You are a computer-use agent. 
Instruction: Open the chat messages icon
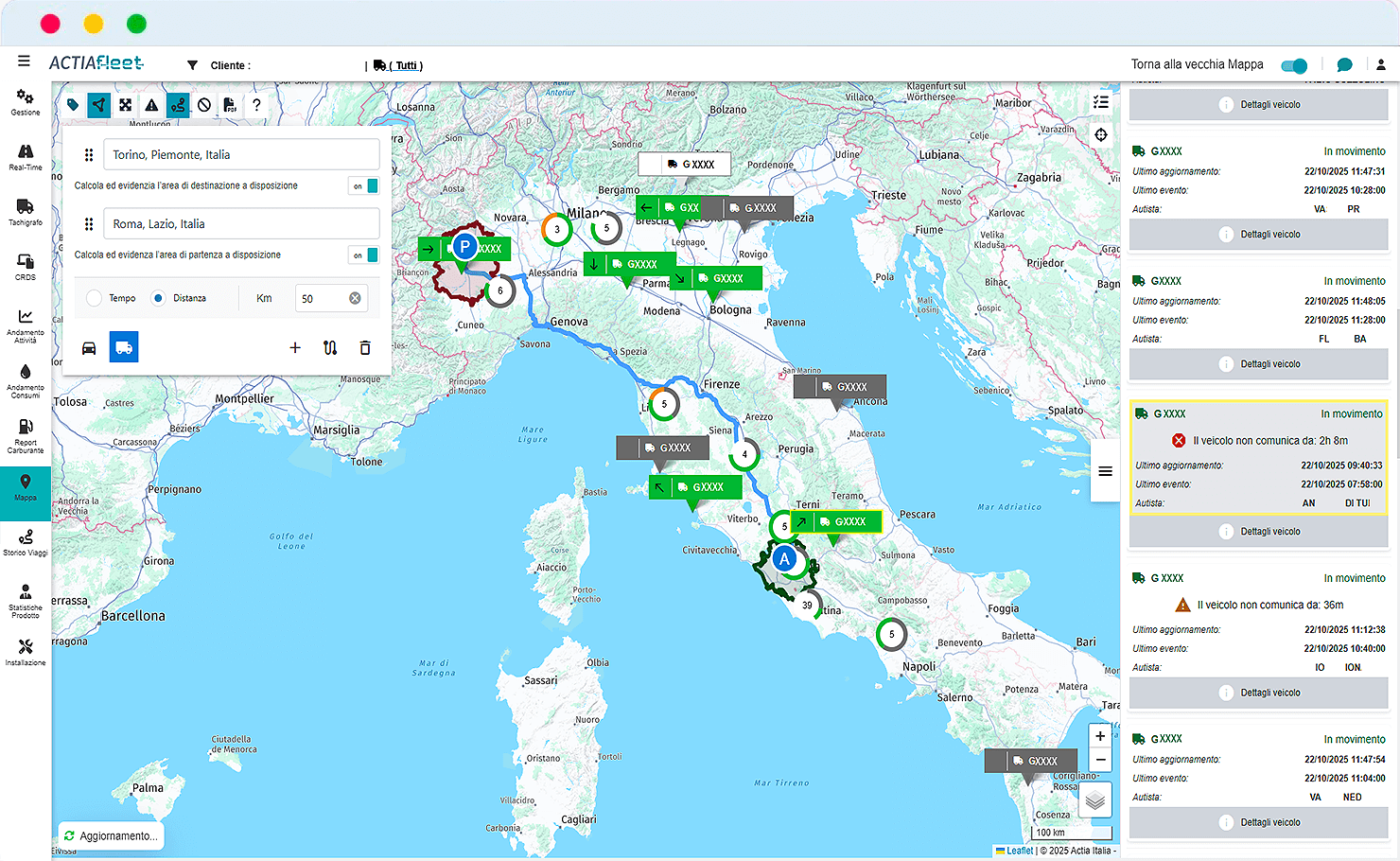pos(1344,65)
